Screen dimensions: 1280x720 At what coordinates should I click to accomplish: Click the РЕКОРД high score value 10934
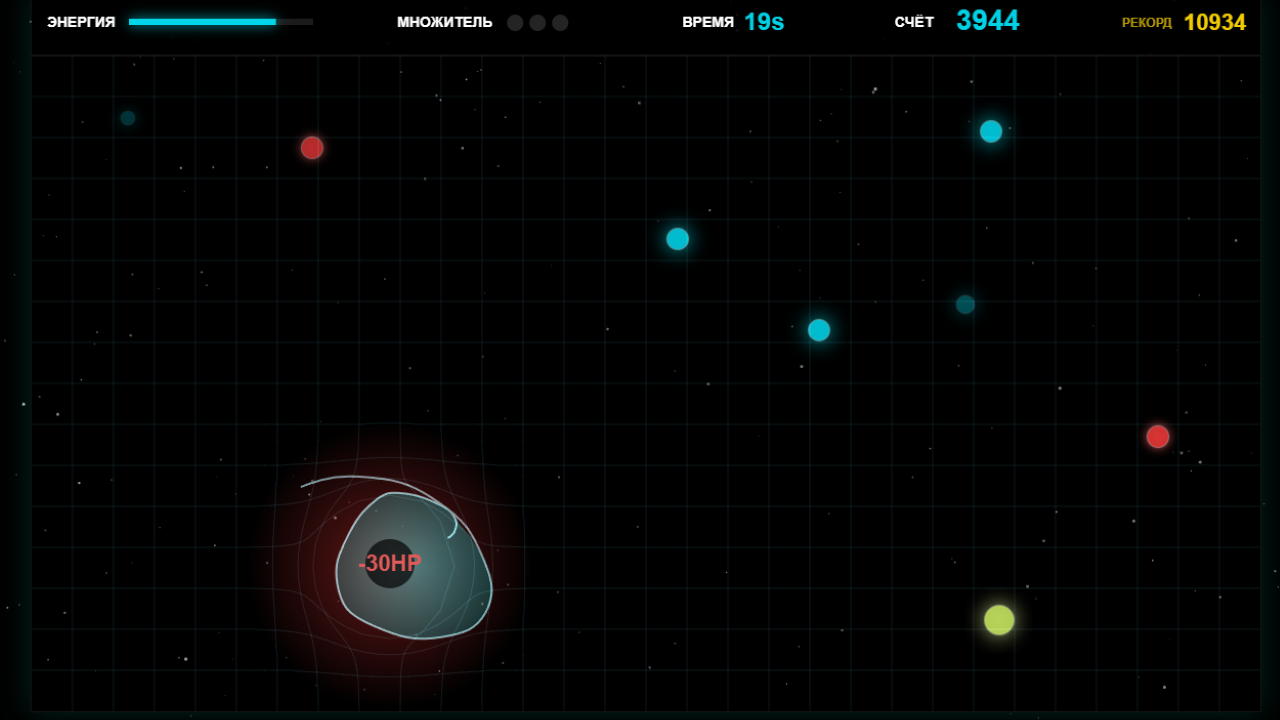coord(1214,21)
